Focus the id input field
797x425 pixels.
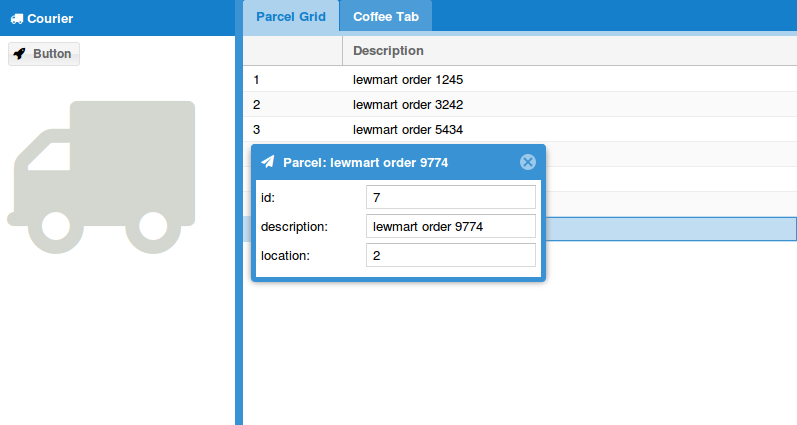[x=451, y=197]
